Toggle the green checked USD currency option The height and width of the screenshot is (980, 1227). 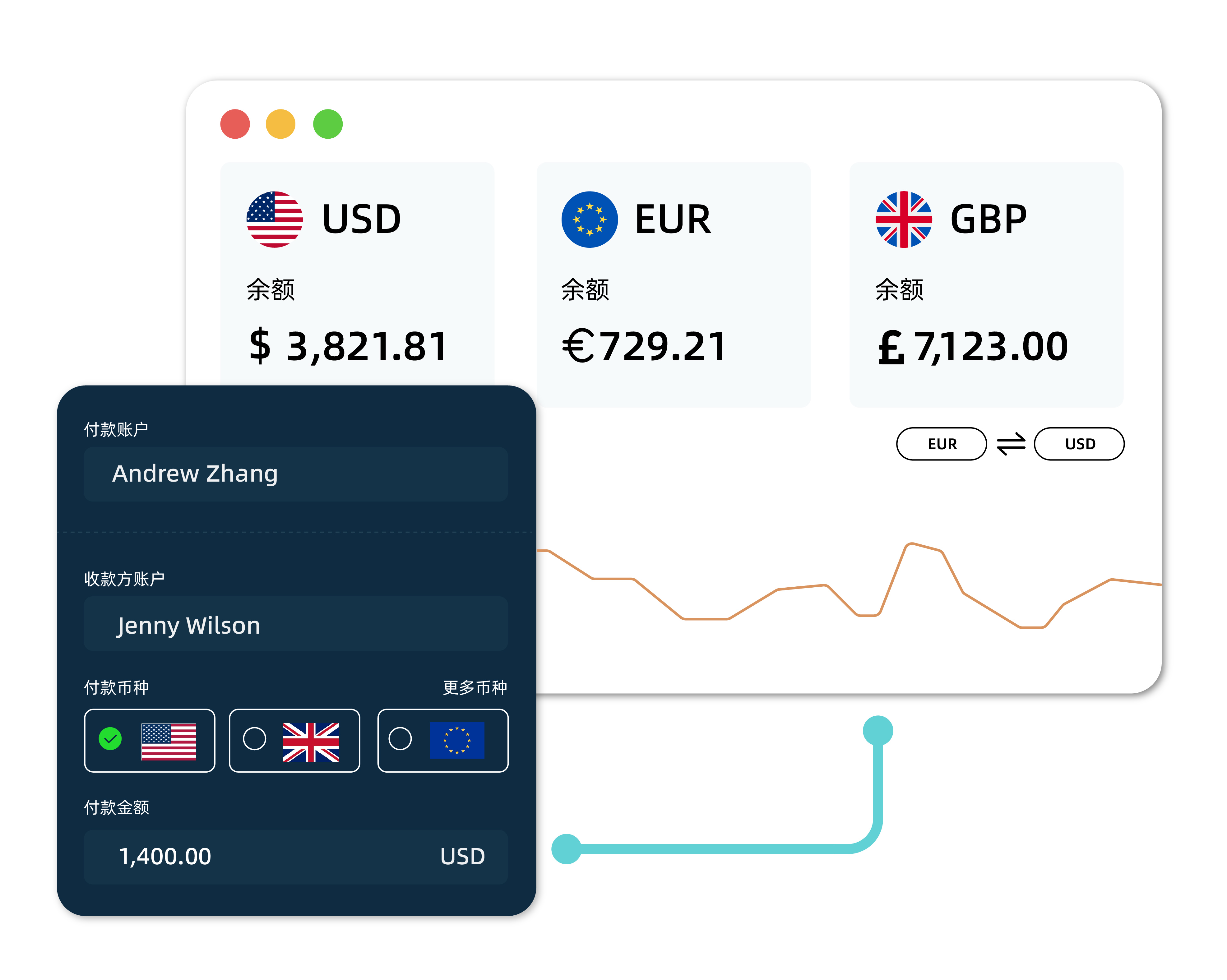[x=110, y=739]
